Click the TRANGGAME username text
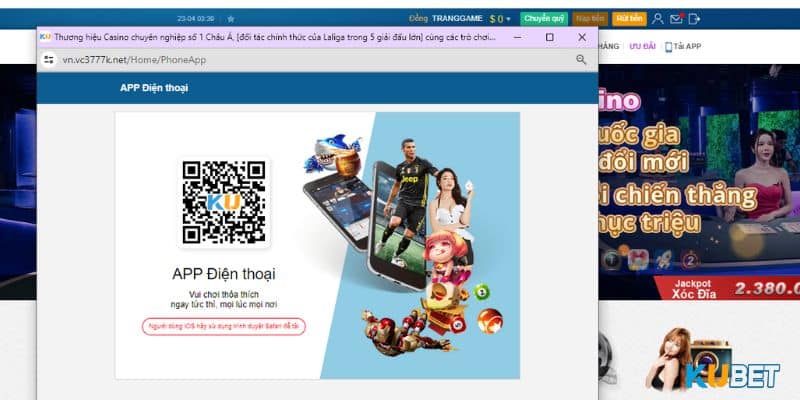The height and width of the screenshot is (400, 800). tap(457, 19)
